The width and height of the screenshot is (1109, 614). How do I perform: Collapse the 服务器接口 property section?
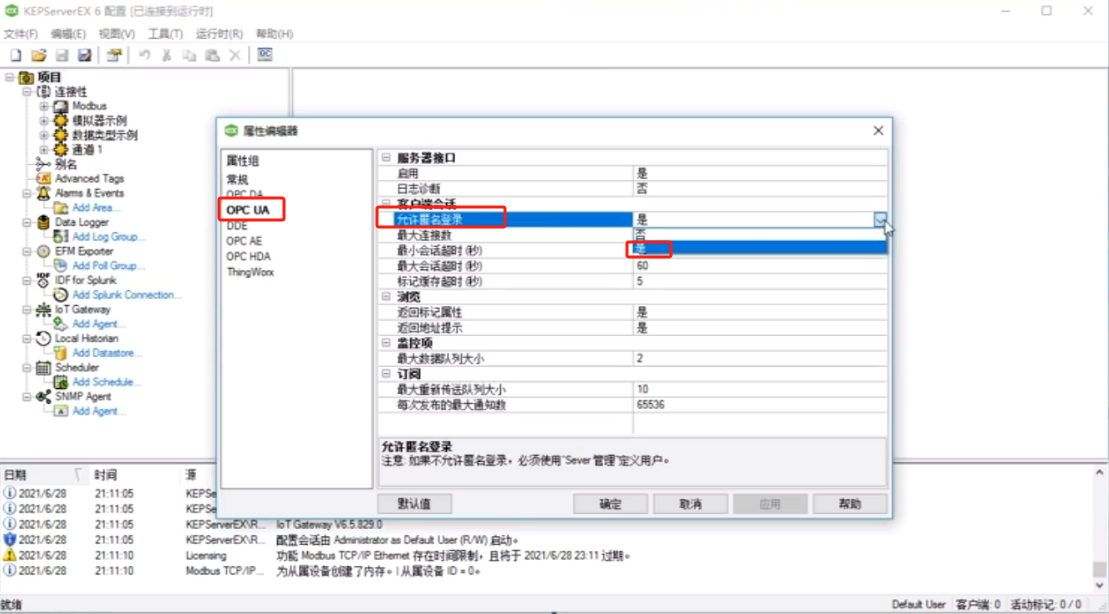tap(386, 158)
